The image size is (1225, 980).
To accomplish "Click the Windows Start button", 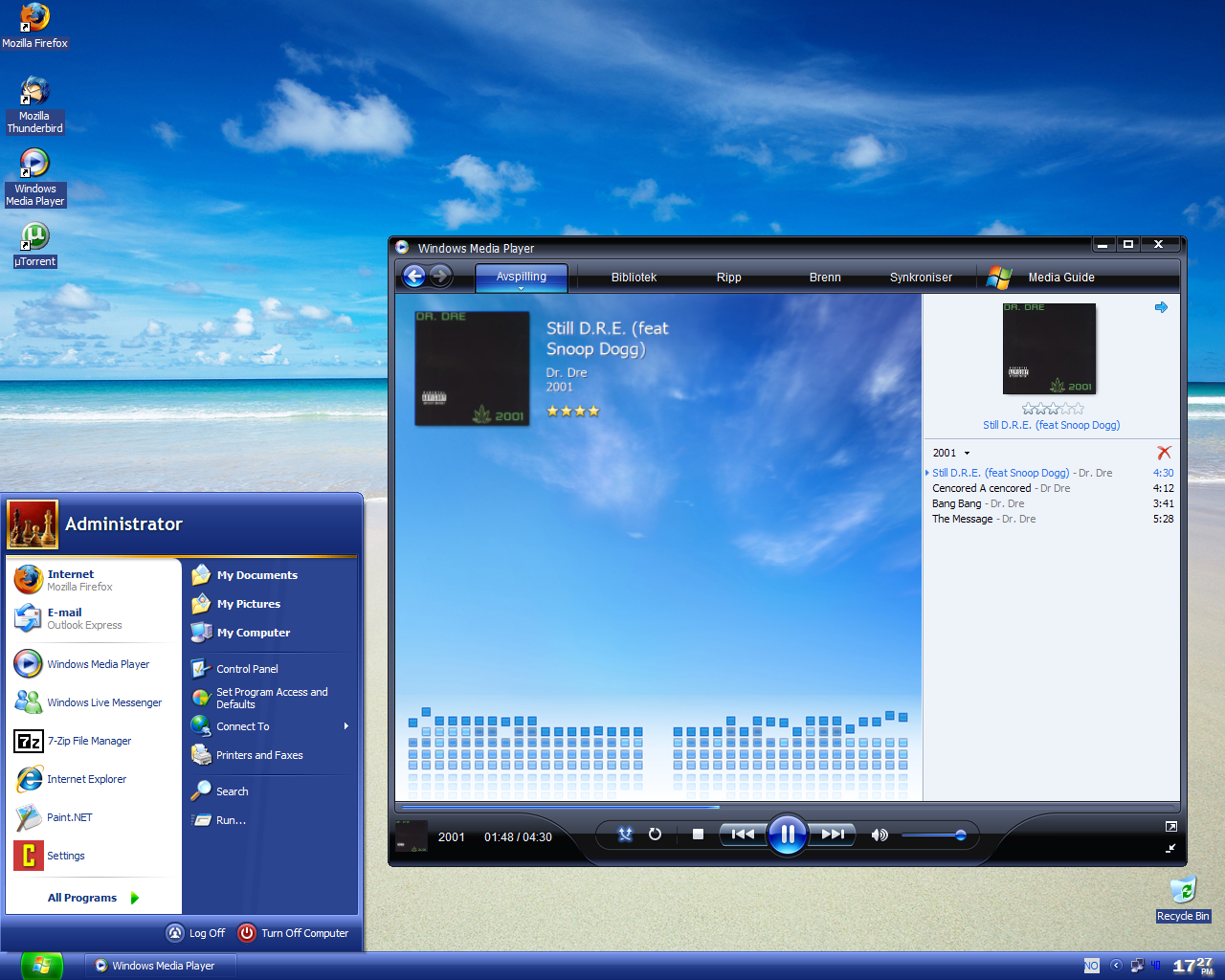I will coord(40,966).
